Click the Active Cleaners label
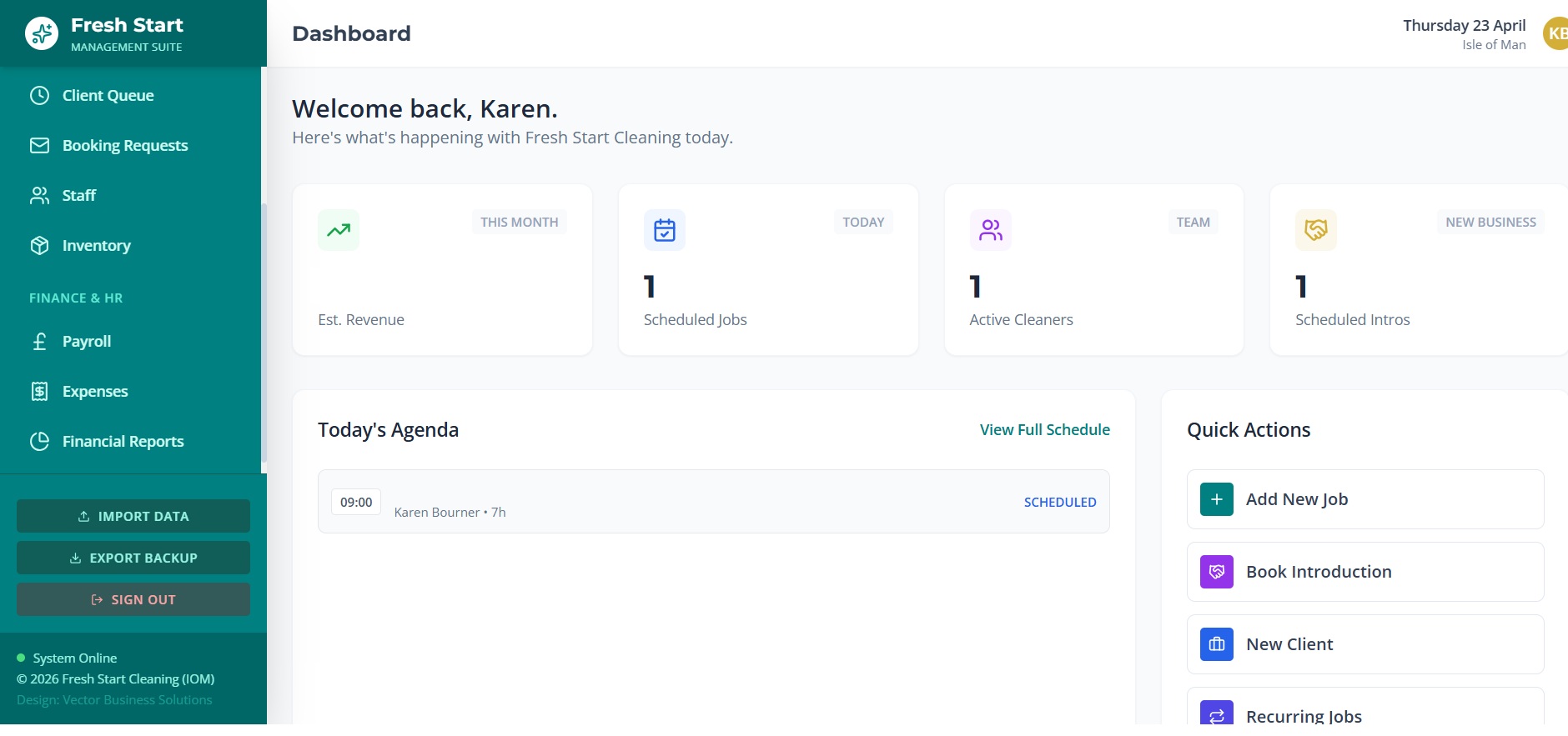 (1021, 319)
